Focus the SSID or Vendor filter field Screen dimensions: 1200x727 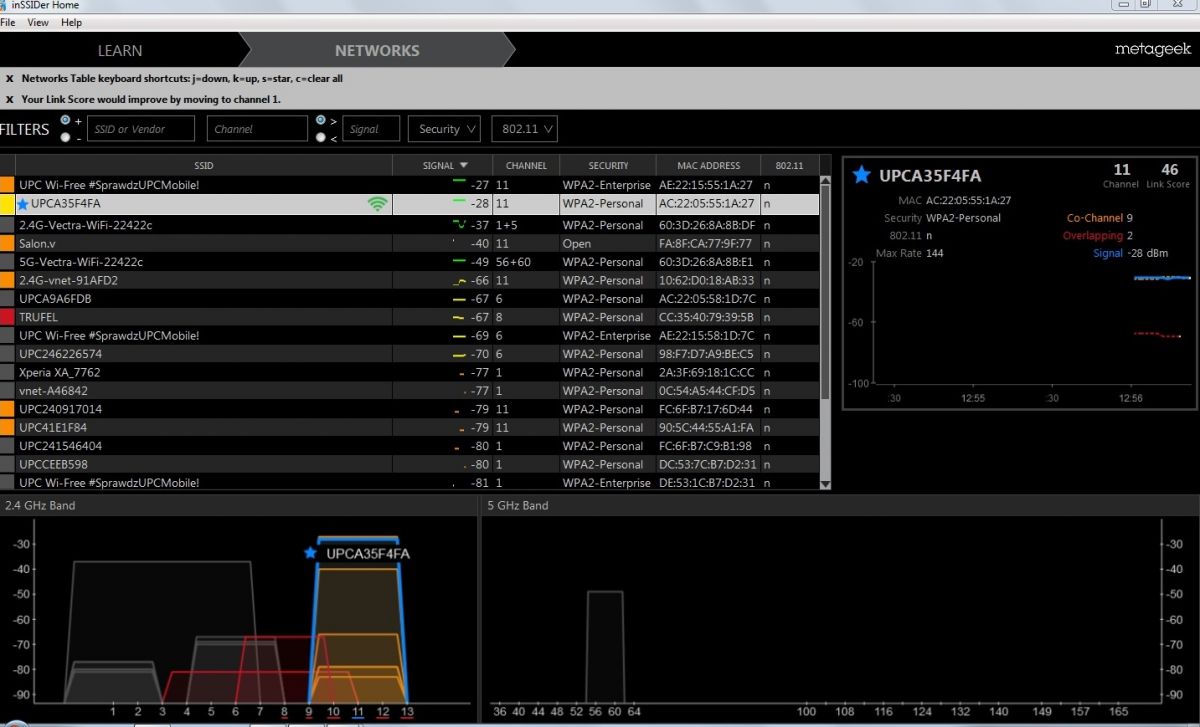pos(141,129)
